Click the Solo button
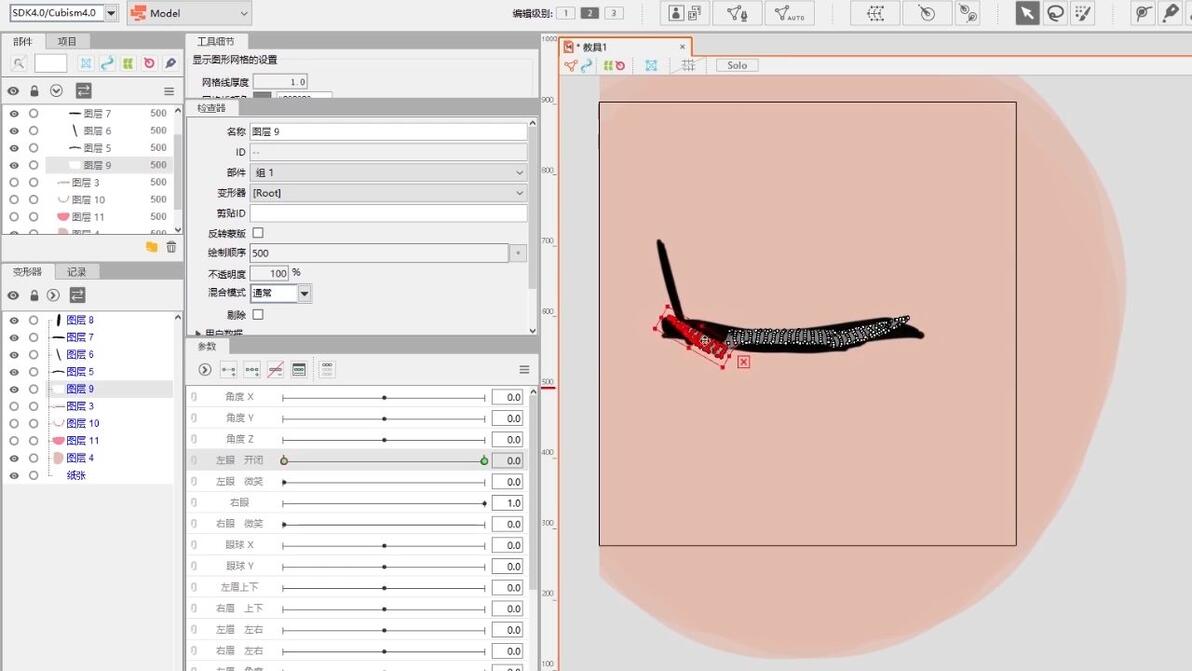This screenshot has width=1192, height=671. [x=737, y=65]
